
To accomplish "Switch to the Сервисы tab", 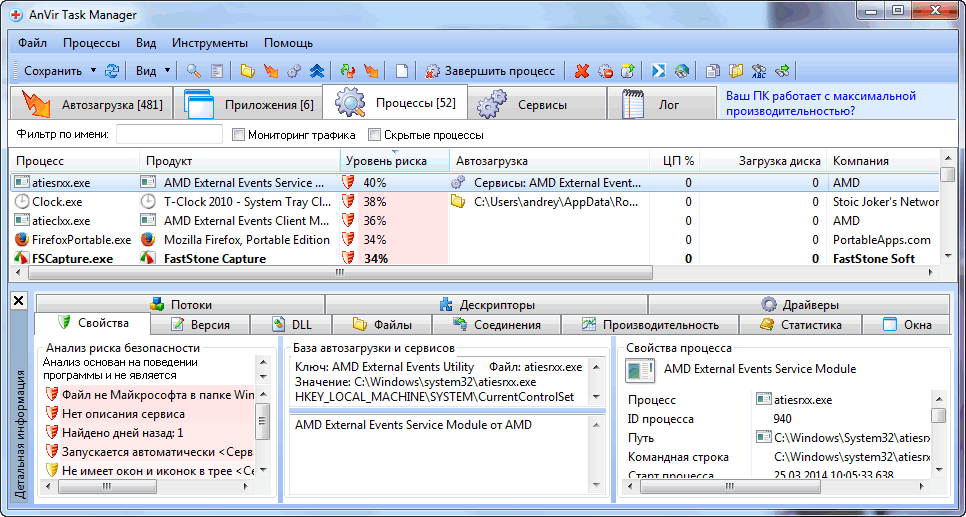I will [x=522, y=104].
